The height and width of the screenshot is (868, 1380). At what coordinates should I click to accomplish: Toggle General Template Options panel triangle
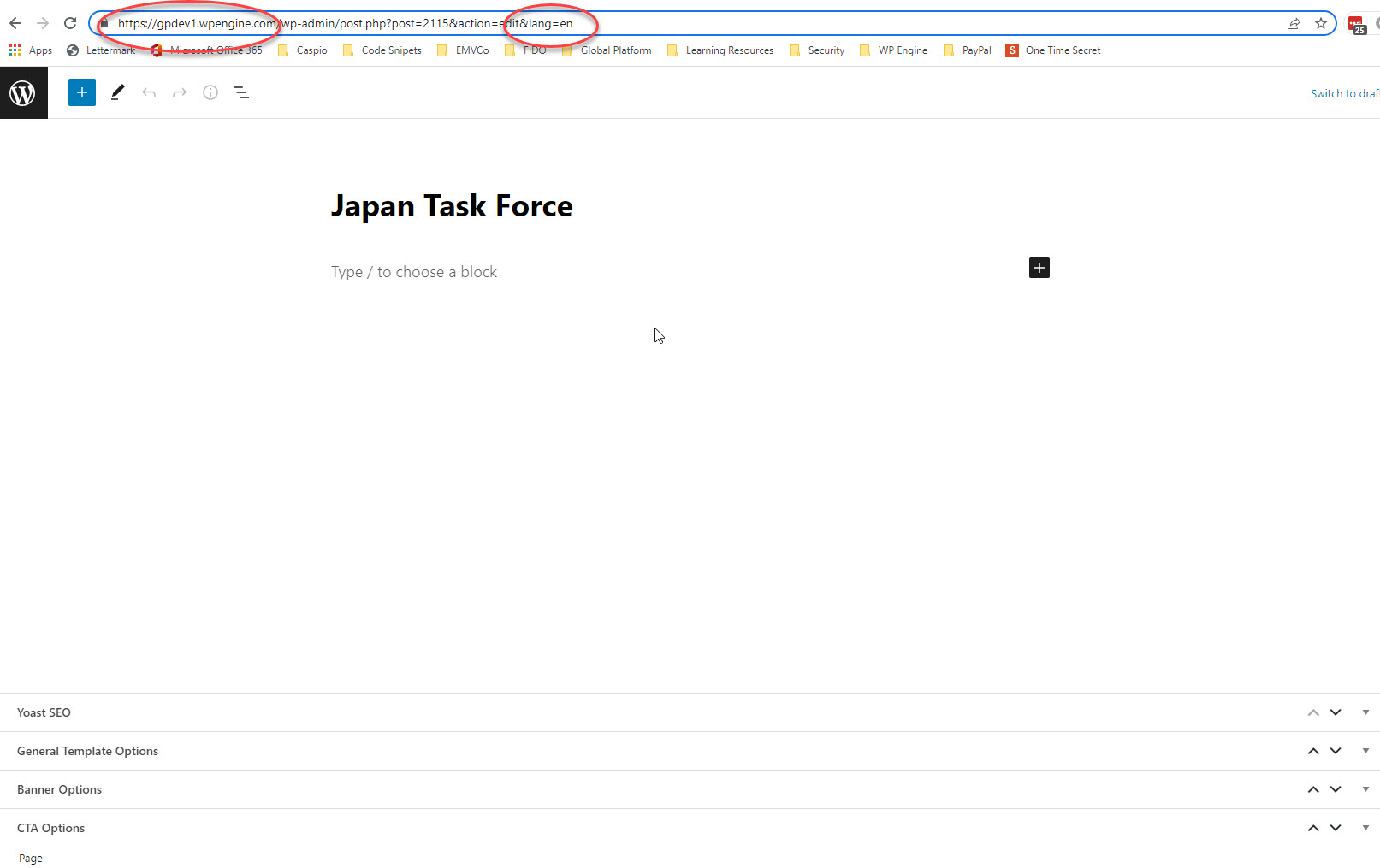(1365, 751)
